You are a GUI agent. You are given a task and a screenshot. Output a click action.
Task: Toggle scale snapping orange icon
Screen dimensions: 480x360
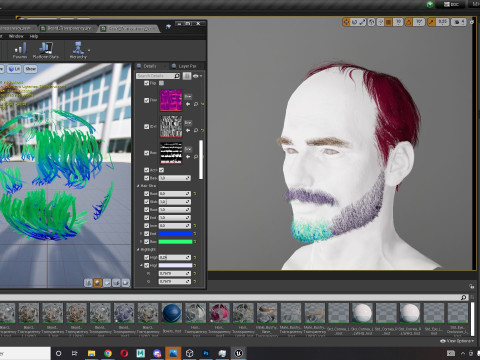click(431, 22)
